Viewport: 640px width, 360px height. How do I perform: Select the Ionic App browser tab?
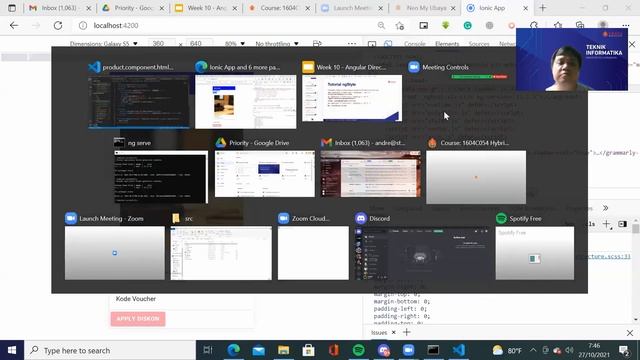pyautogui.click(x=492, y=8)
